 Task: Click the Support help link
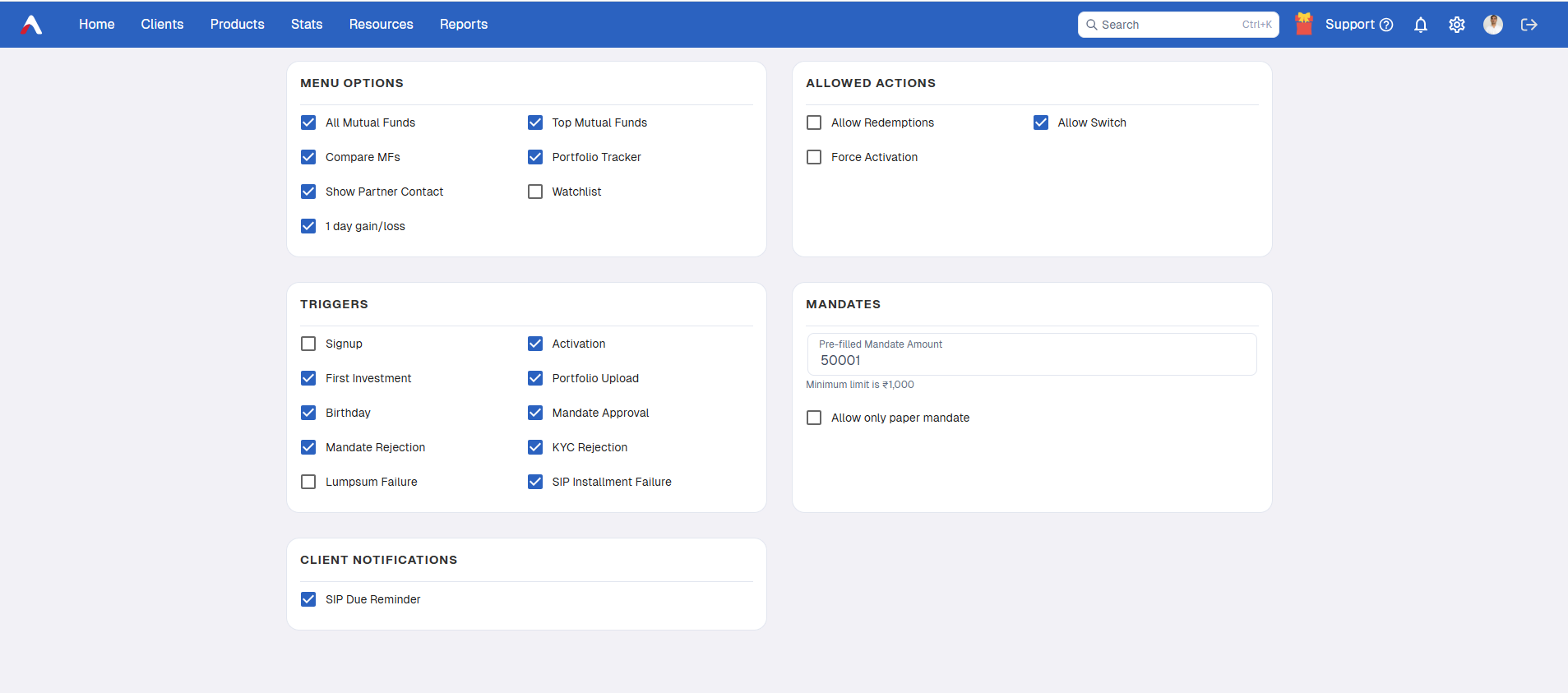click(x=1359, y=25)
